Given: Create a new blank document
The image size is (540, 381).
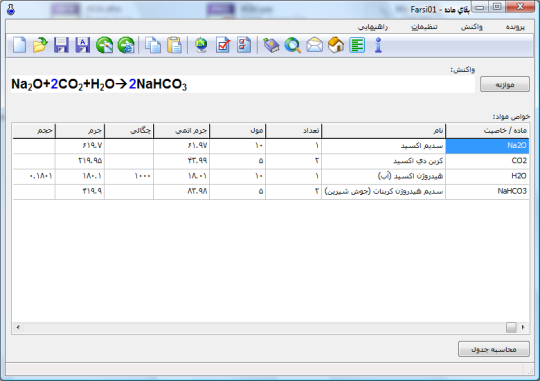Looking at the screenshot, I should coord(19,45).
